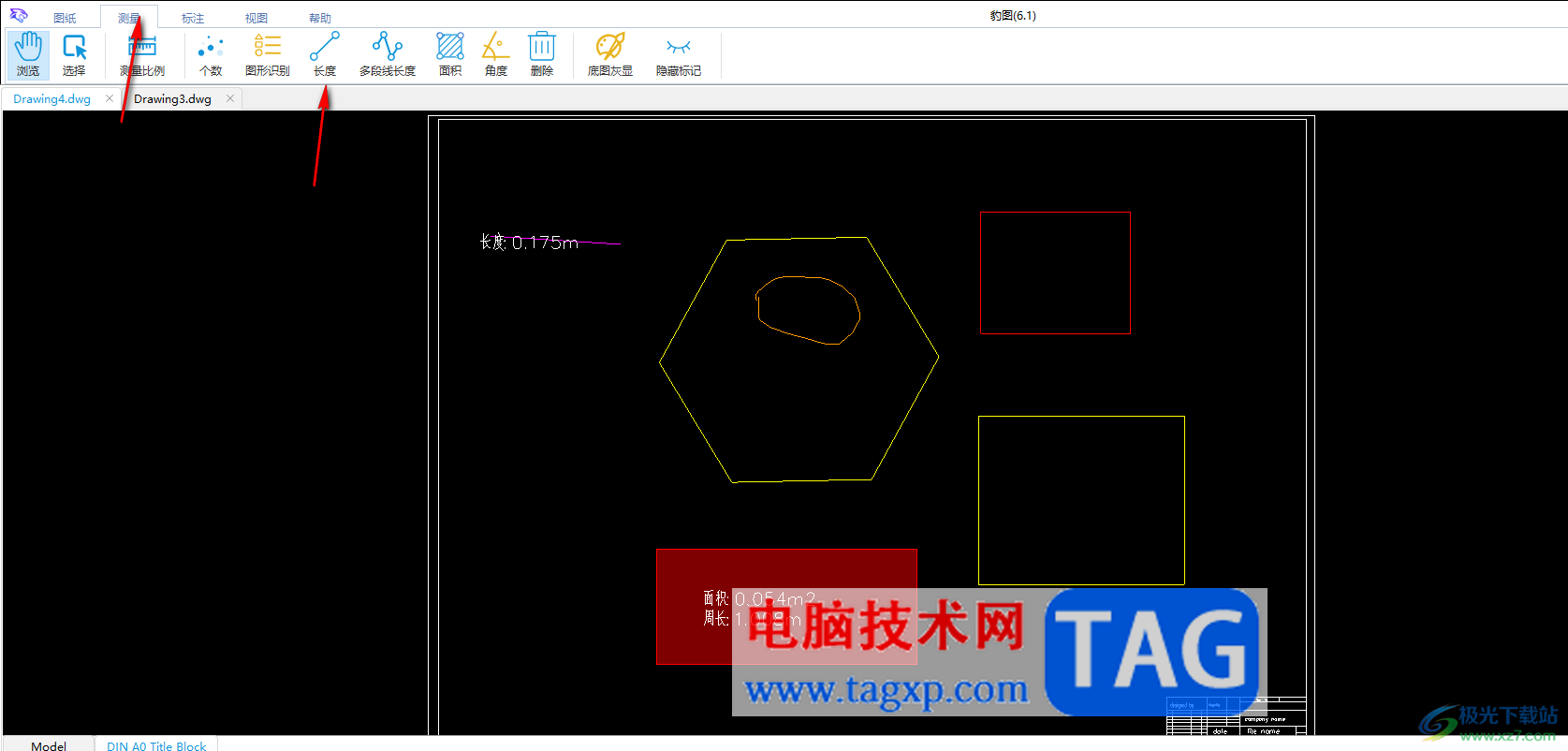Select the 选择 pointer tool
Image resolution: width=1568 pixels, height=751 pixels.
pyautogui.click(x=74, y=54)
